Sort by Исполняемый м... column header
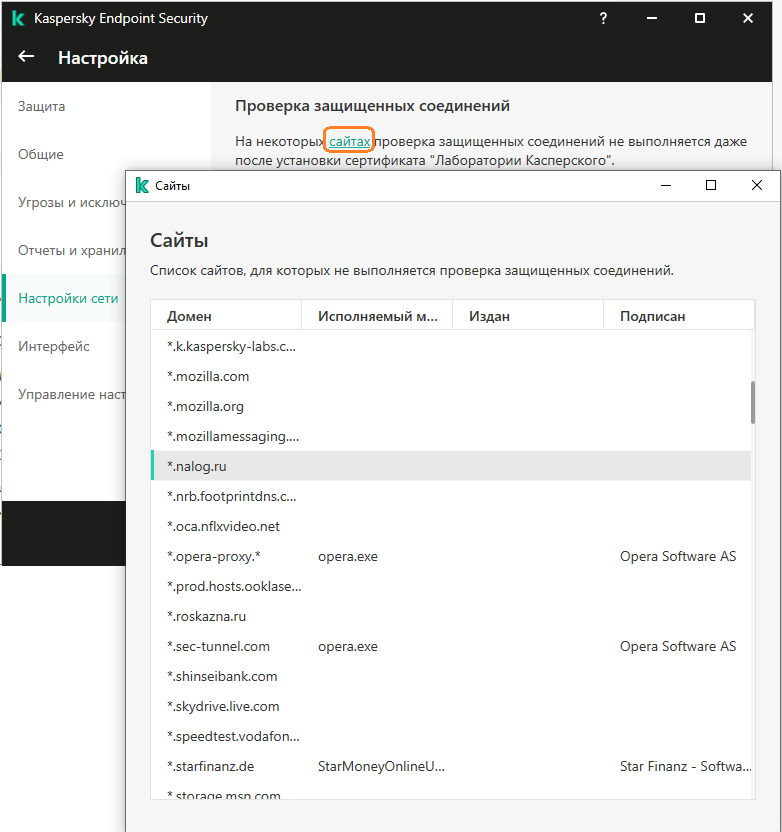Screen dimensions: 782x832 coord(377,316)
